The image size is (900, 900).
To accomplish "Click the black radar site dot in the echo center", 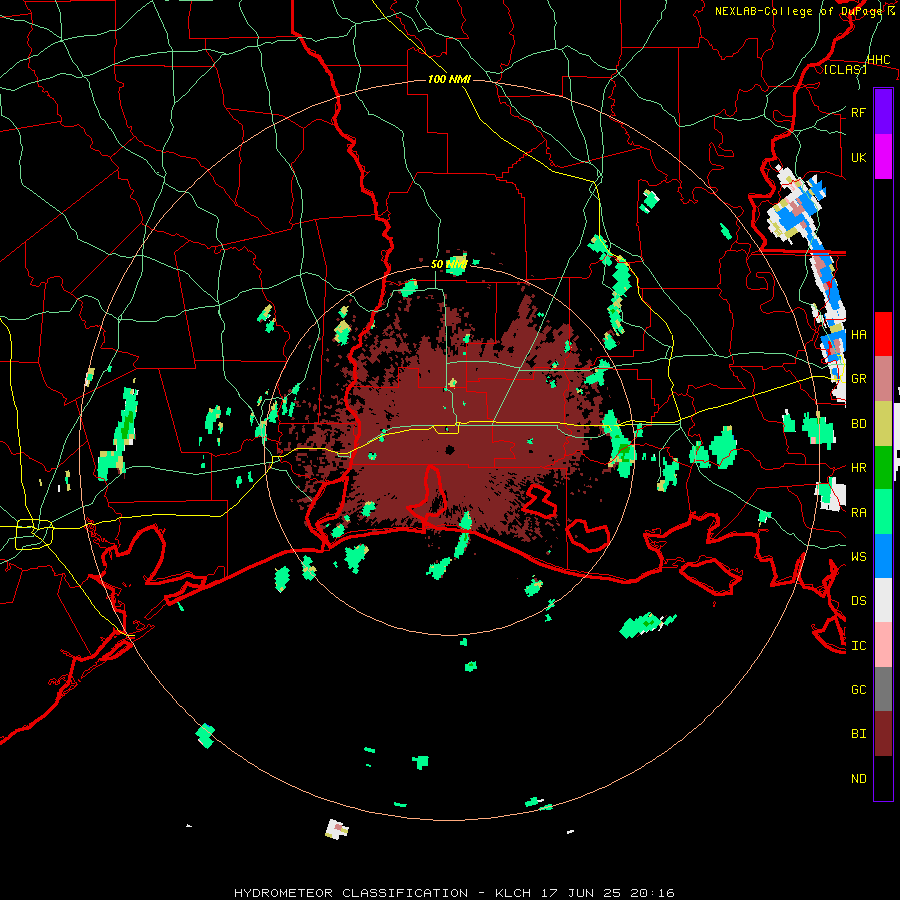I will point(450,450).
